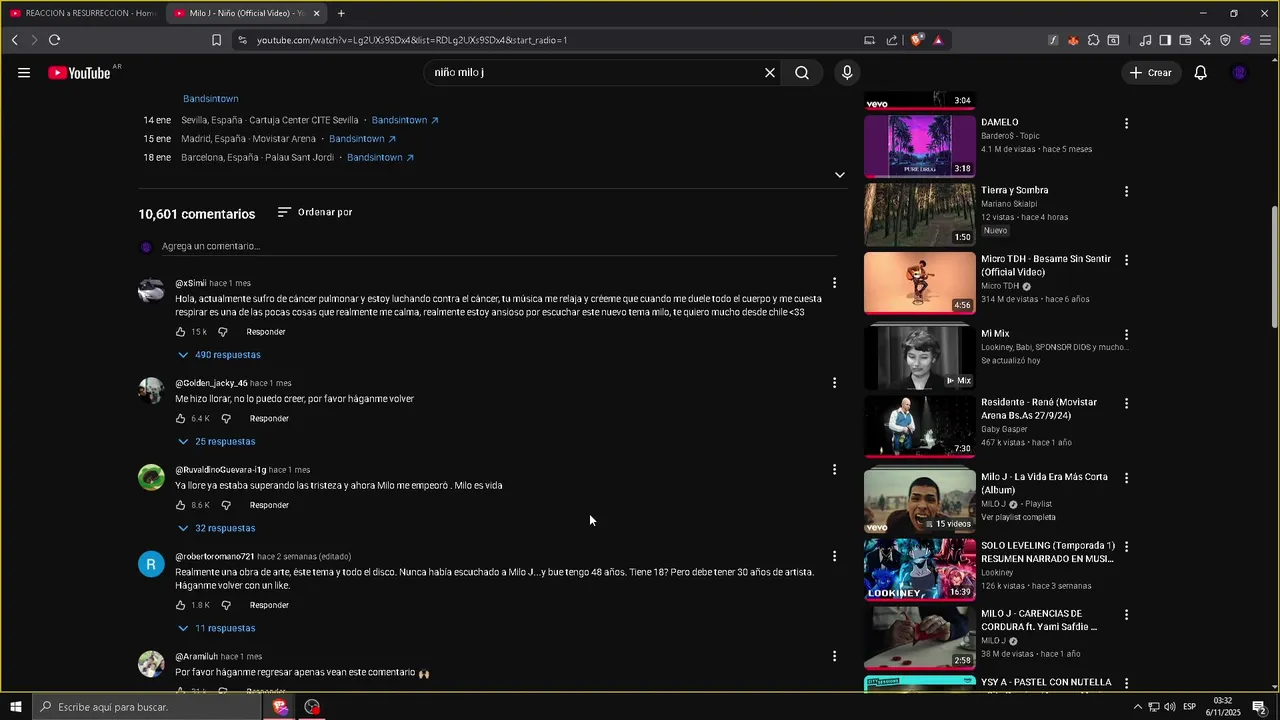
Task: Run search with magnifier button
Action: pyautogui.click(x=802, y=73)
